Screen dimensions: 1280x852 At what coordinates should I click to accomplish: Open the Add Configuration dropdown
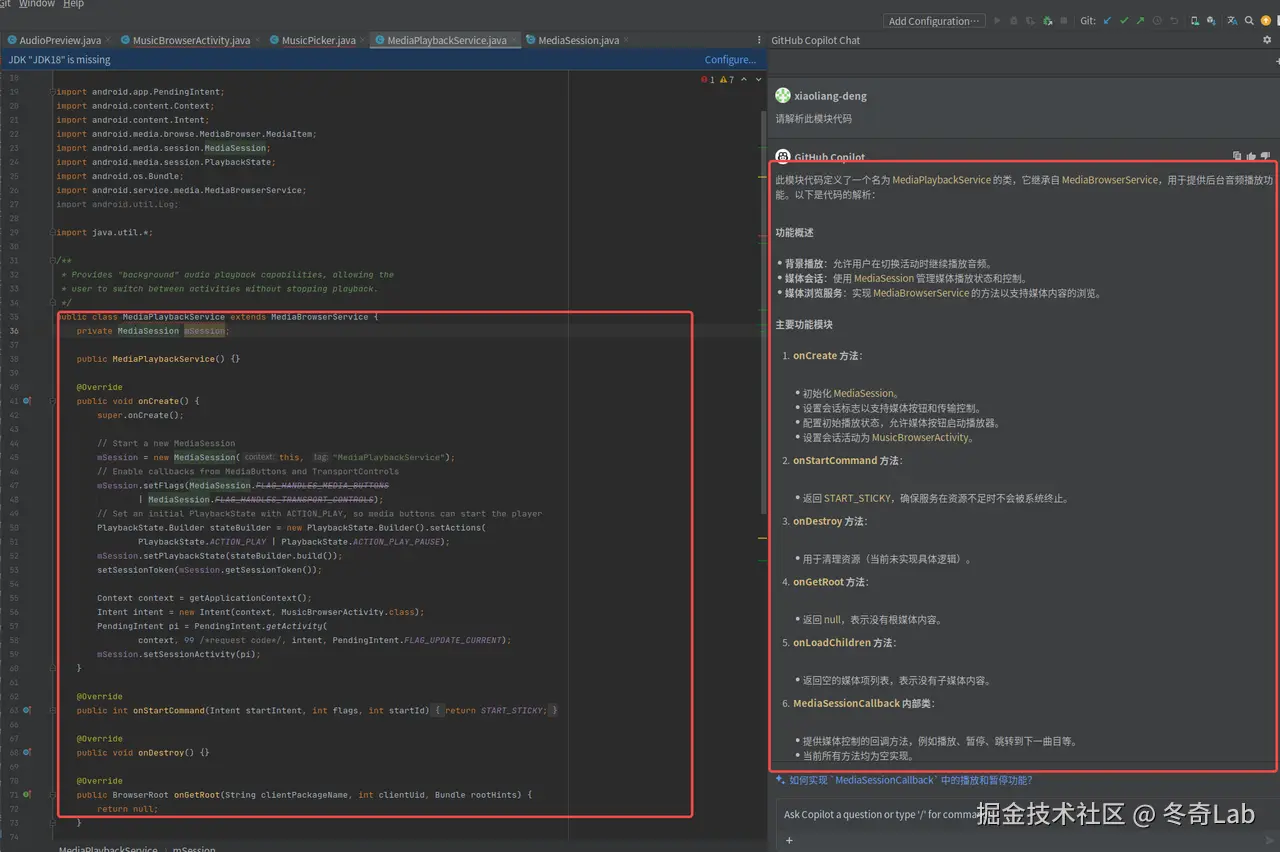tap(934, 20)
